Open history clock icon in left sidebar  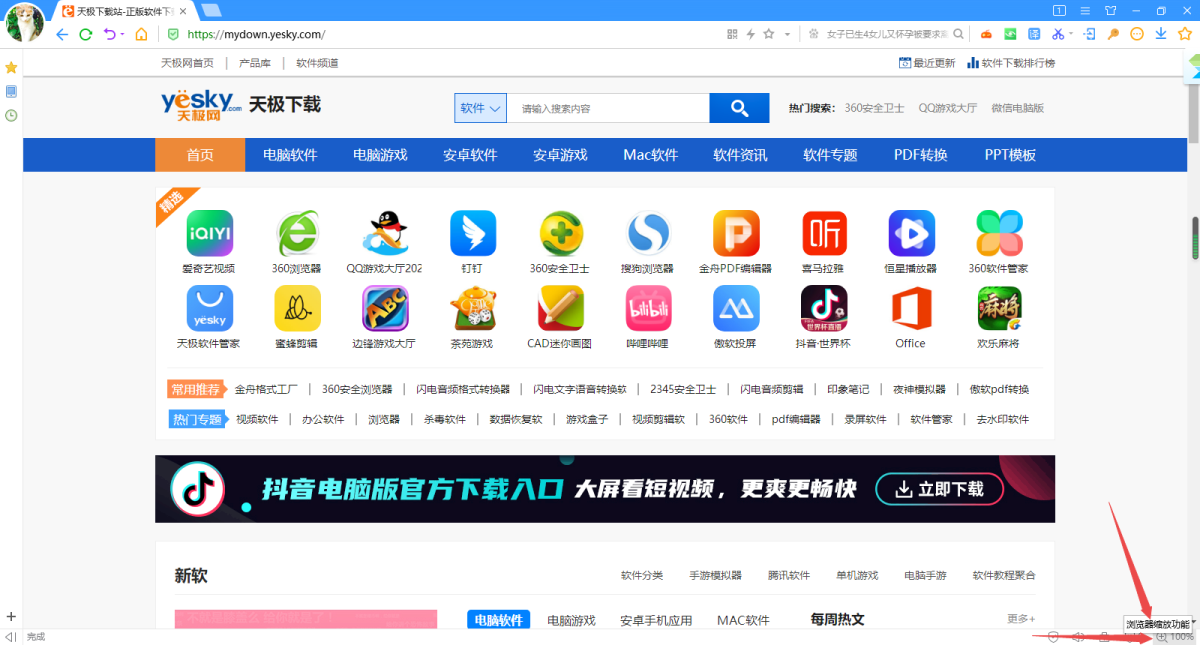tap(11, 115)
